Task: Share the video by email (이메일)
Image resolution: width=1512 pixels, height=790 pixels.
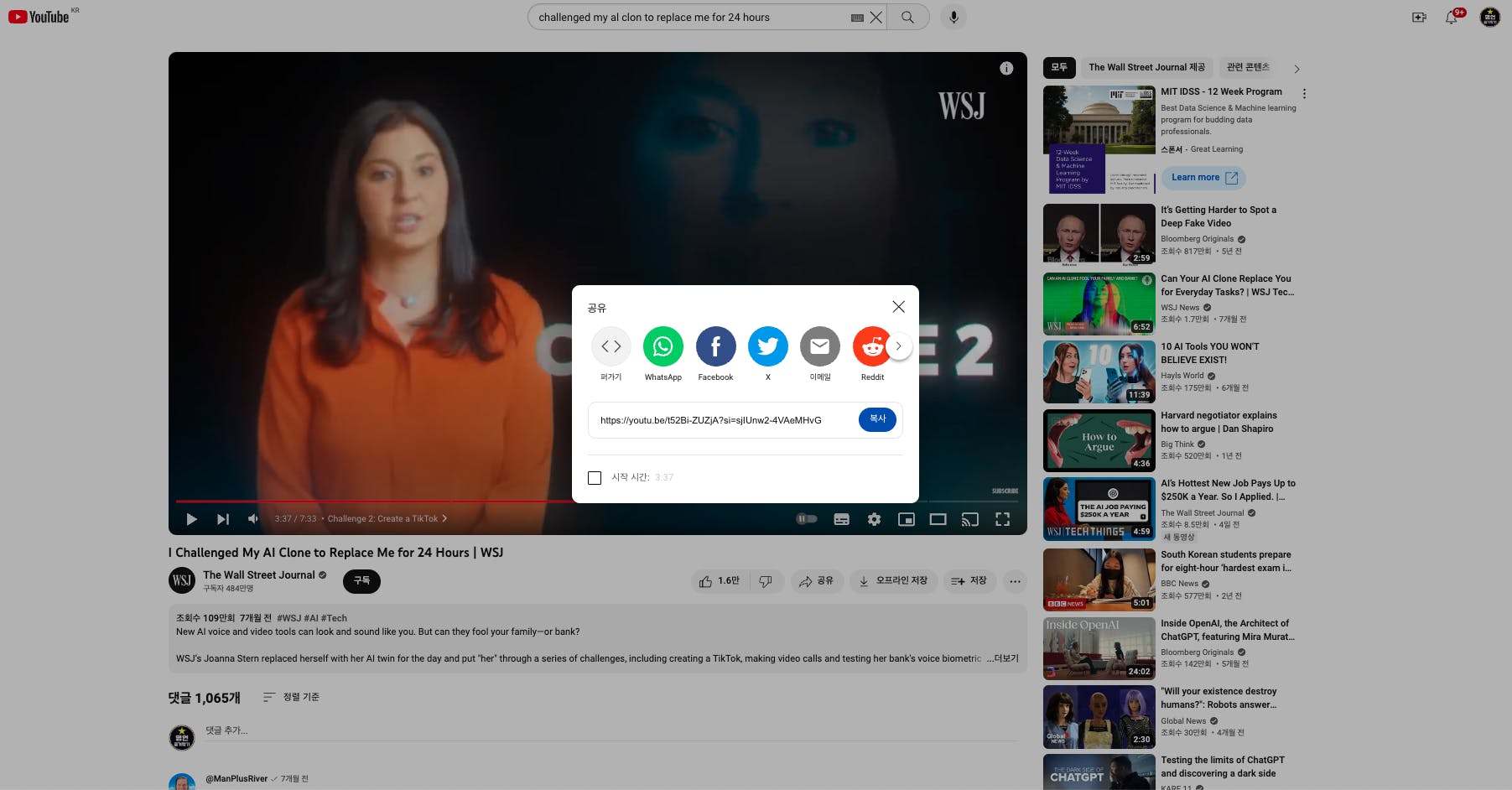Action: click(820, 346)
